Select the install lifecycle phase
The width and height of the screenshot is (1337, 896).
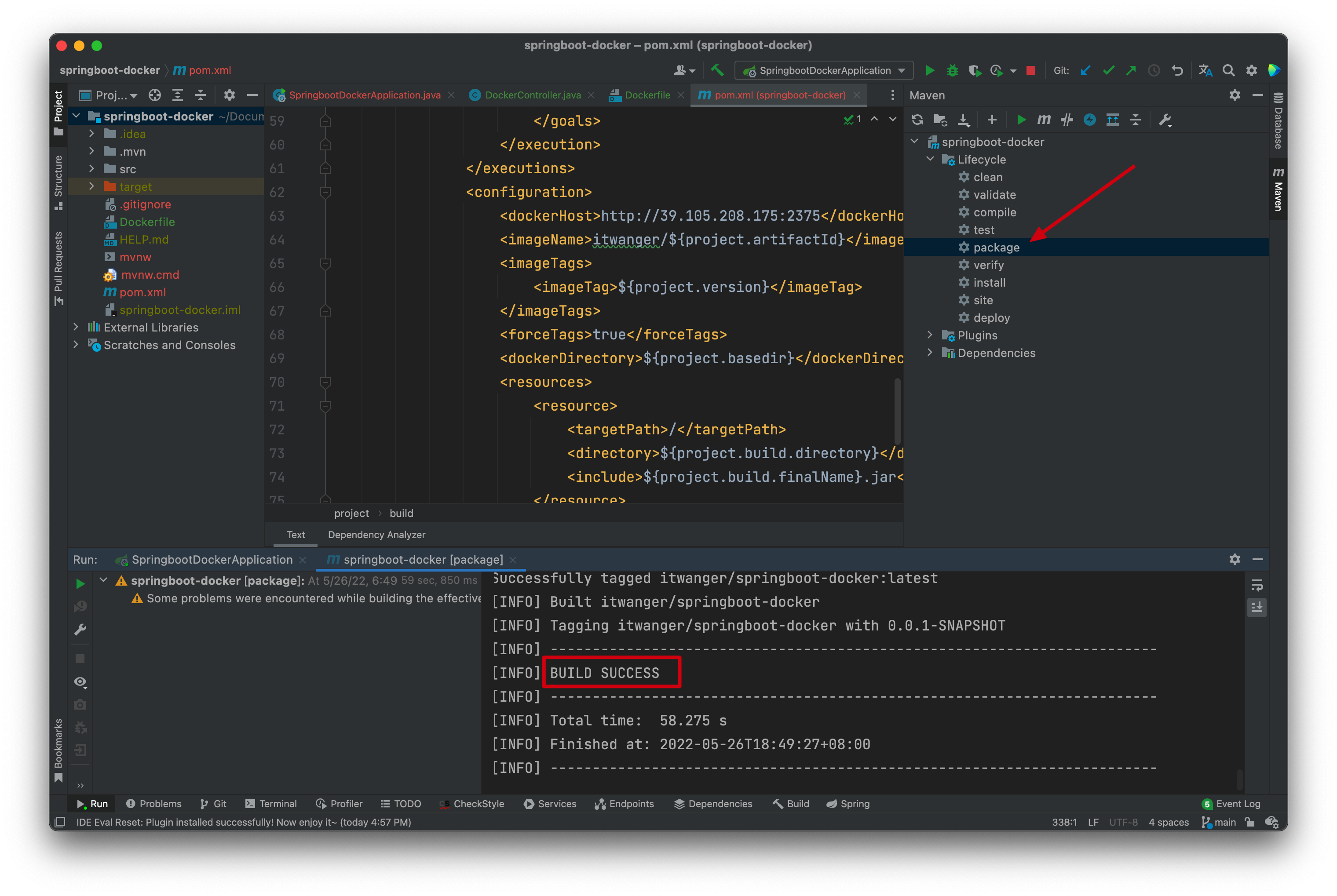[989, 282]
